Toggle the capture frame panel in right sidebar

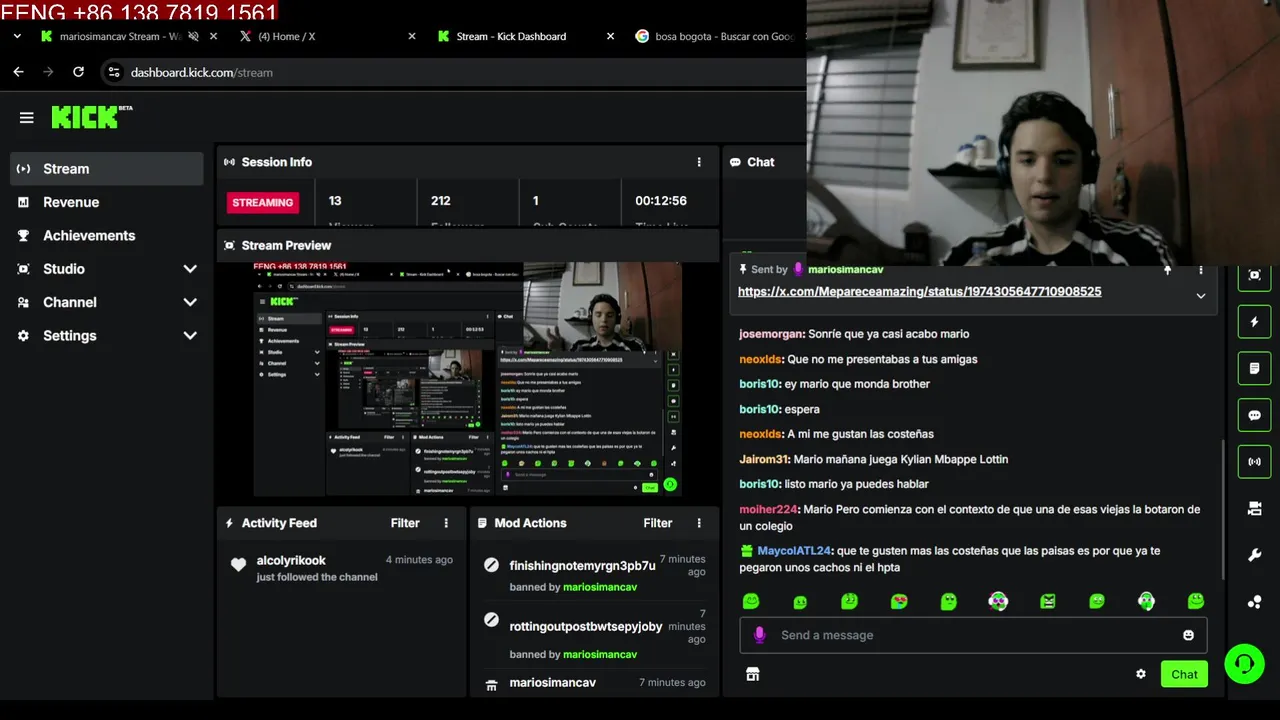coord(1255,275)
